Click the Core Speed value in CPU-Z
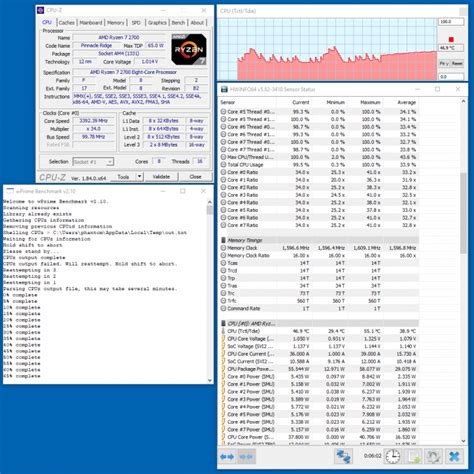This screenshot has width=474, height=474. pyautogui.click(x=94, y=121)
